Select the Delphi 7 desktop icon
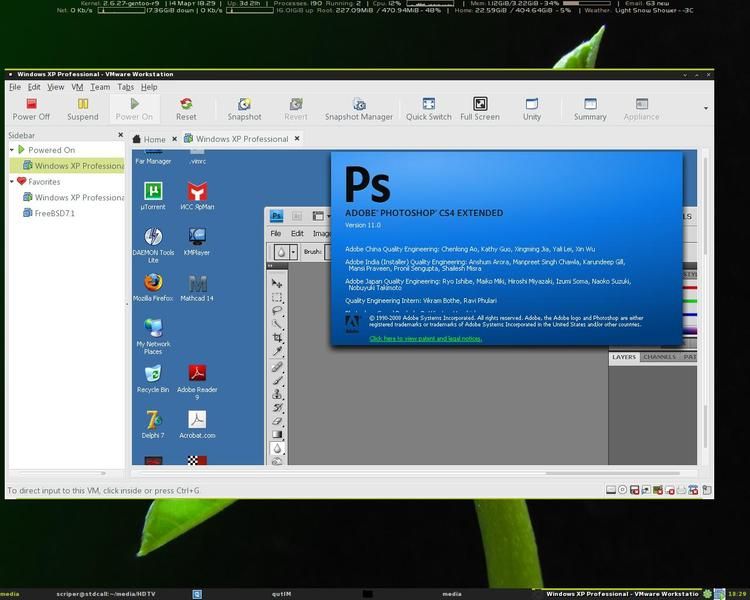 pyautogui.click(x=153, y=424)
